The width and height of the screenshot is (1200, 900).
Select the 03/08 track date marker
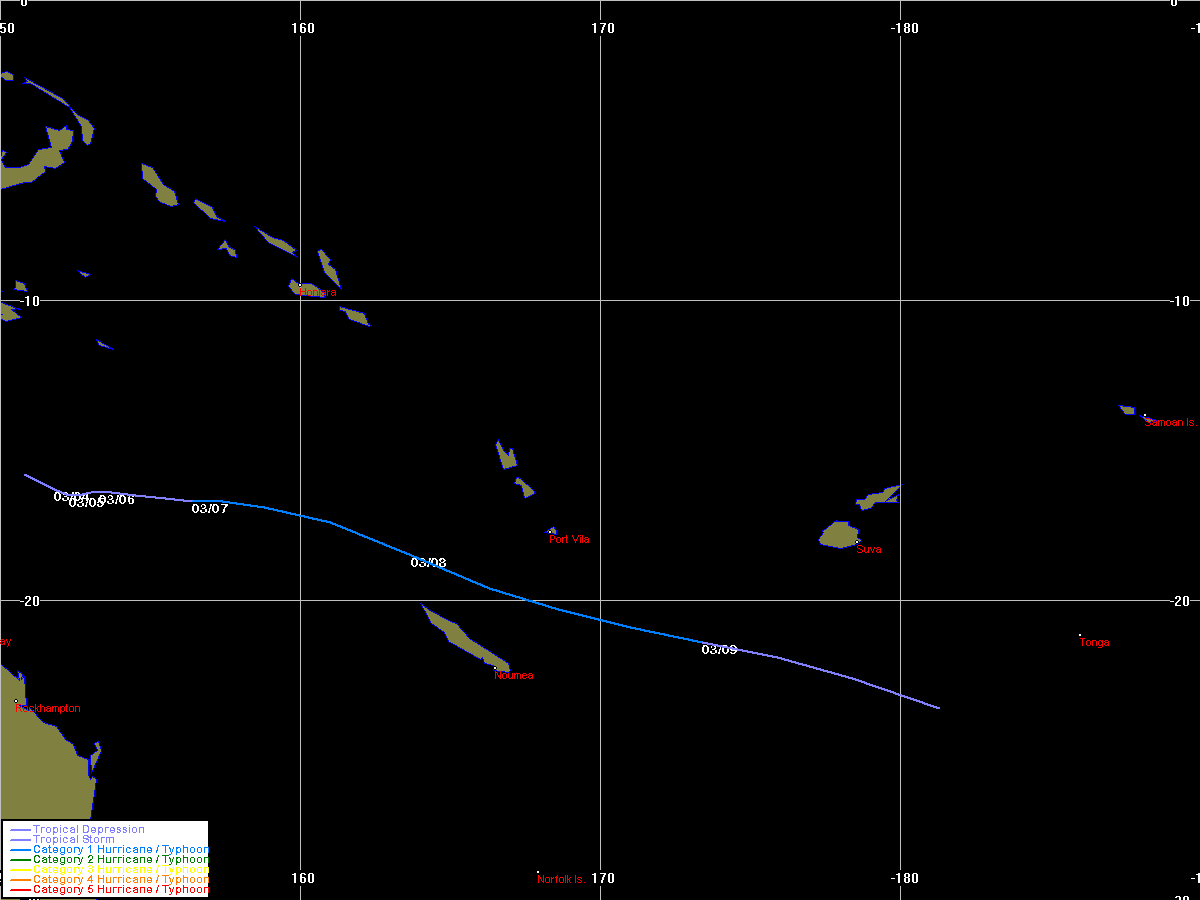click(x=428, y=563)
